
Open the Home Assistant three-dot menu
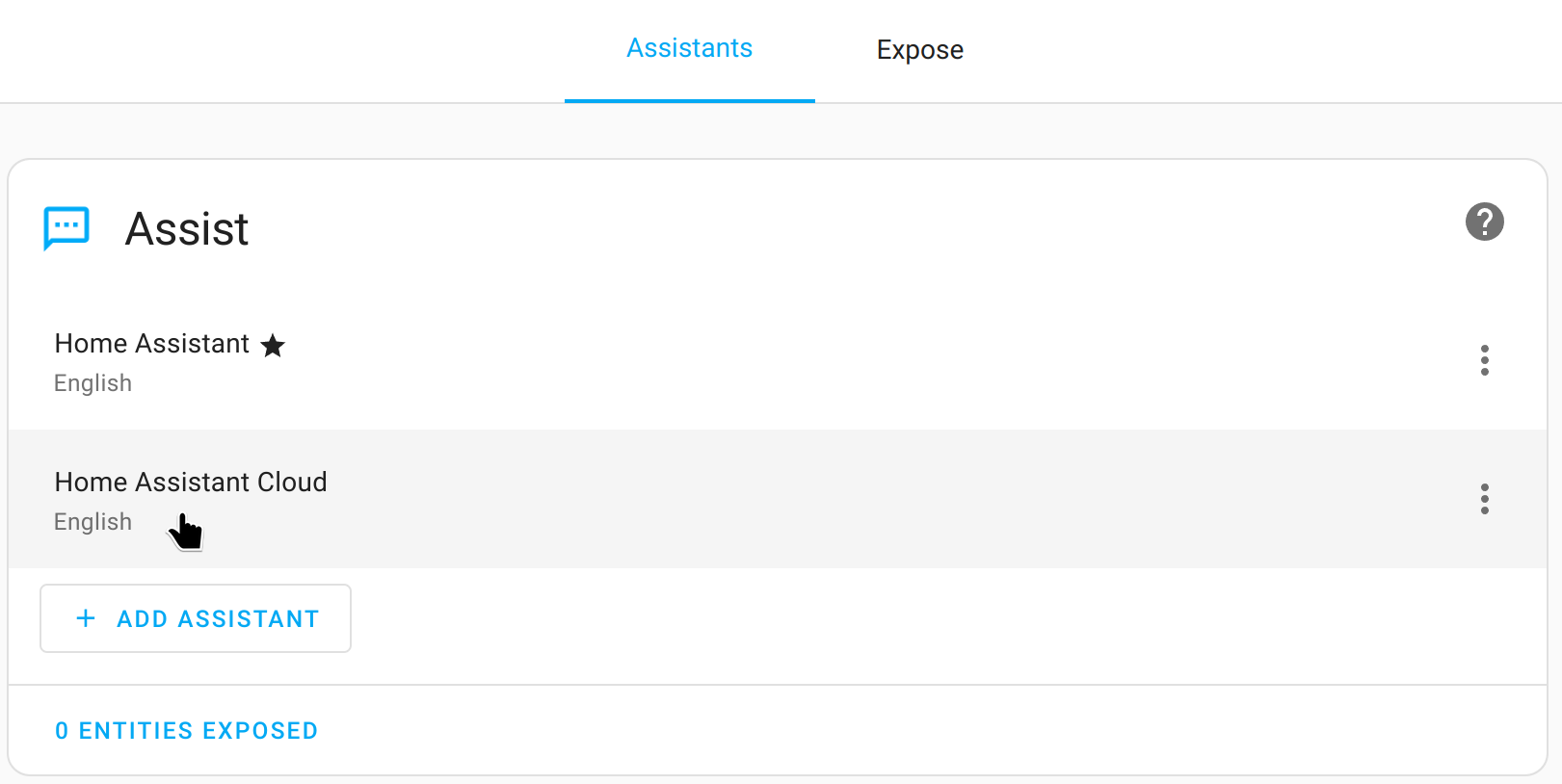click(x=1484, y=360)
